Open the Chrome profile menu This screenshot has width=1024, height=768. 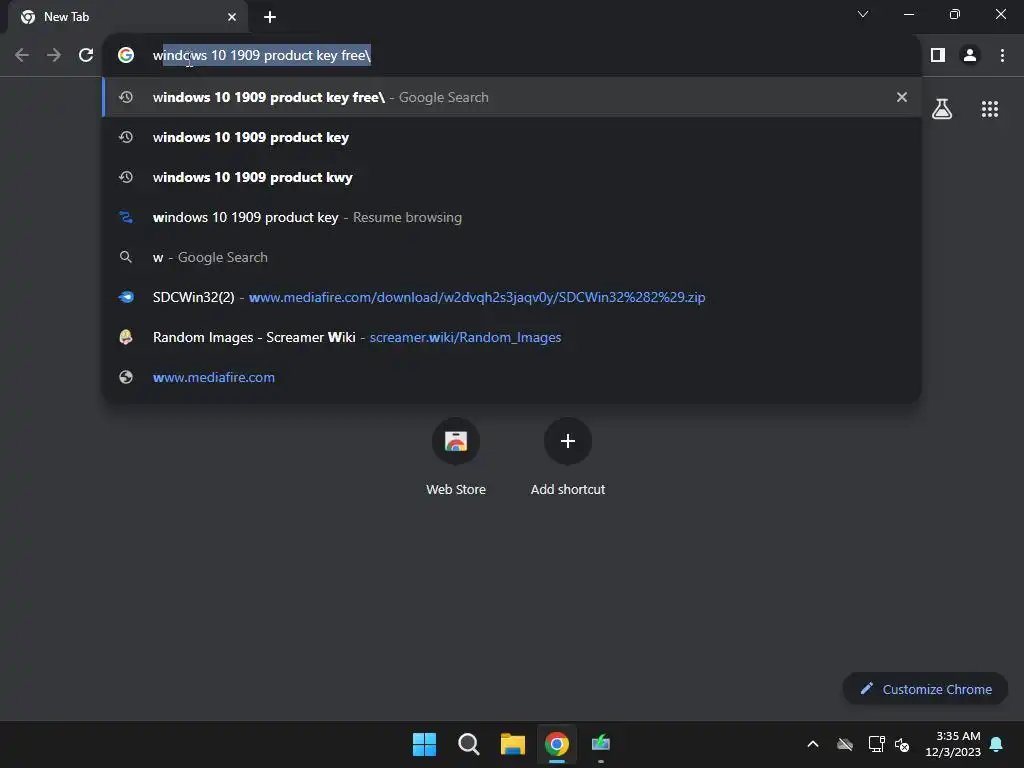[x=970, y=56]
